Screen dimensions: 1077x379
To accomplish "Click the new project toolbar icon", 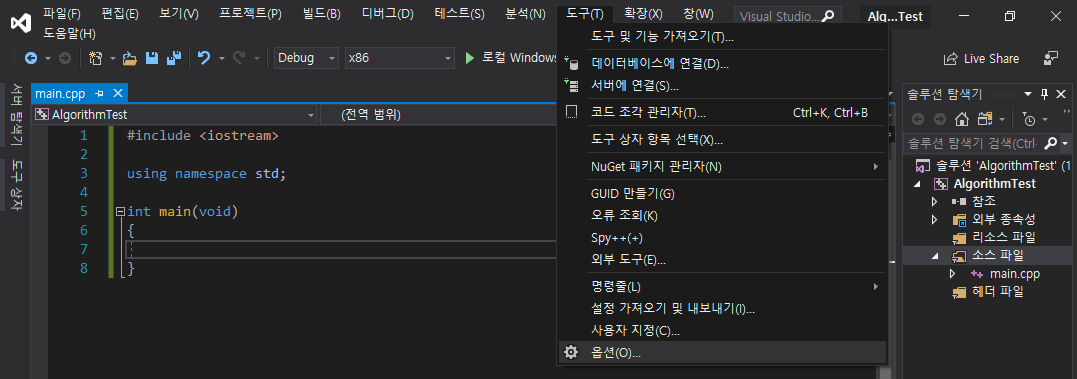I will coord(95,58).
